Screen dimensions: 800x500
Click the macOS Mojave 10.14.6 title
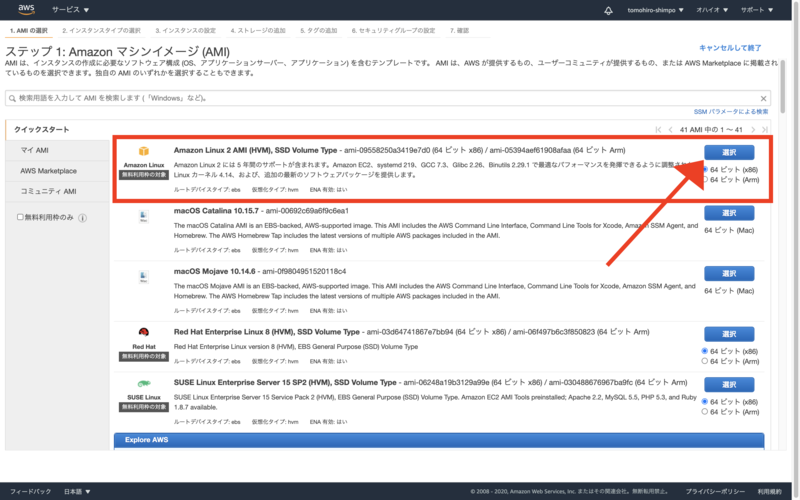pyautogui.click(x=214, y=271)
